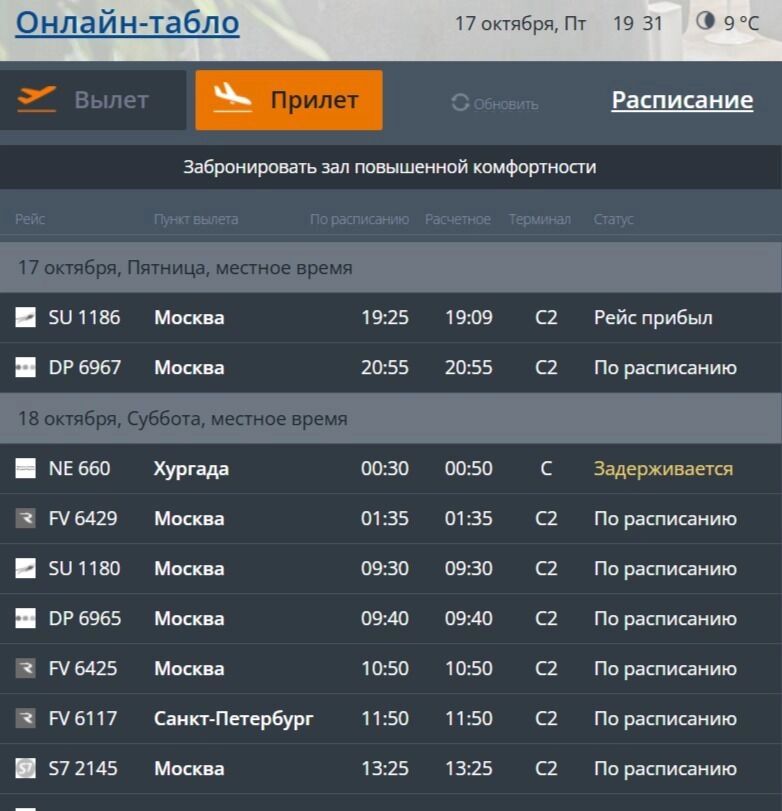
Task: Open the Расписание schedule link
Action: 682,100
